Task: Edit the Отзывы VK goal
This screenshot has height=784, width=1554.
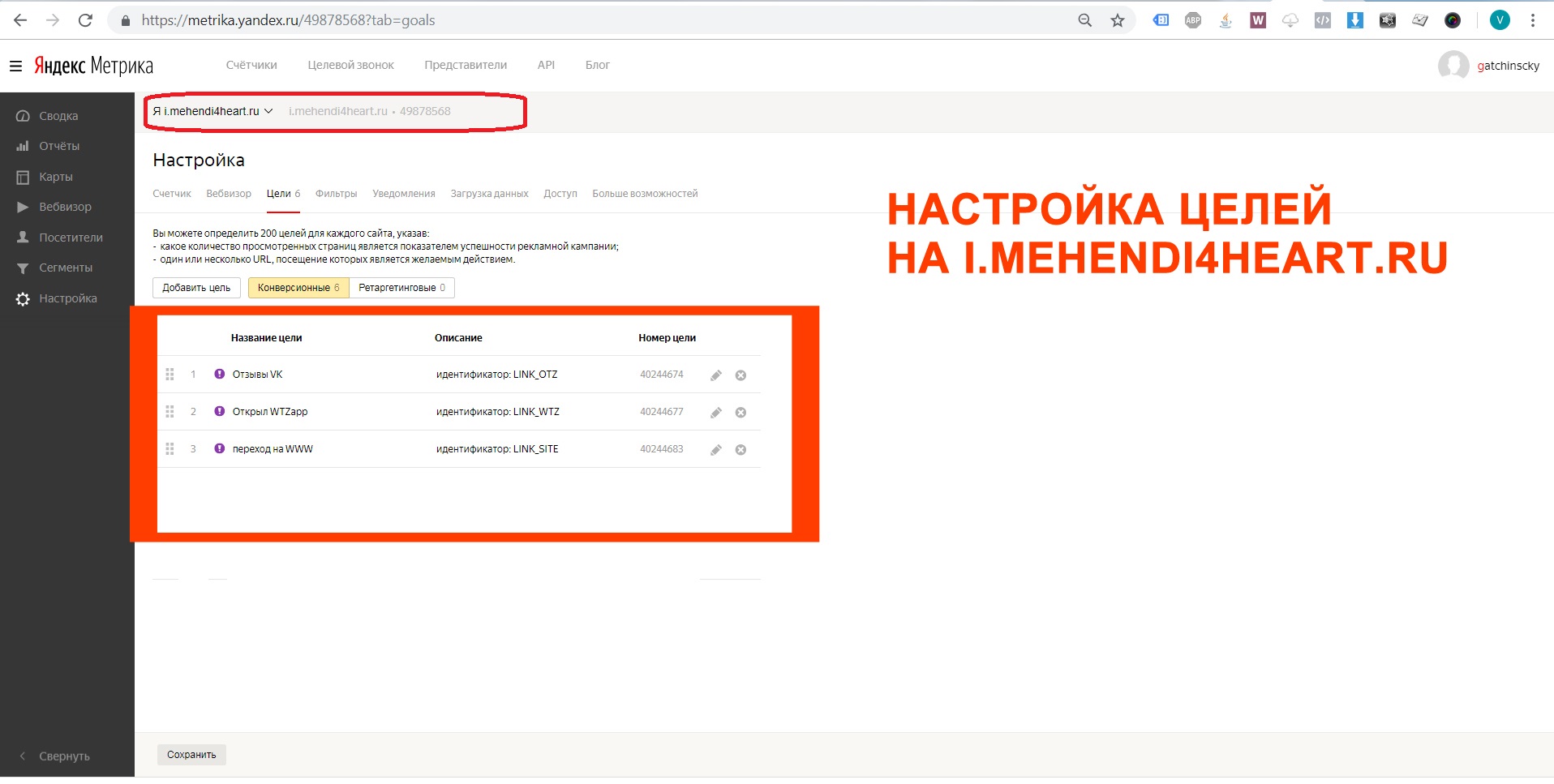Action: point(716,375)
